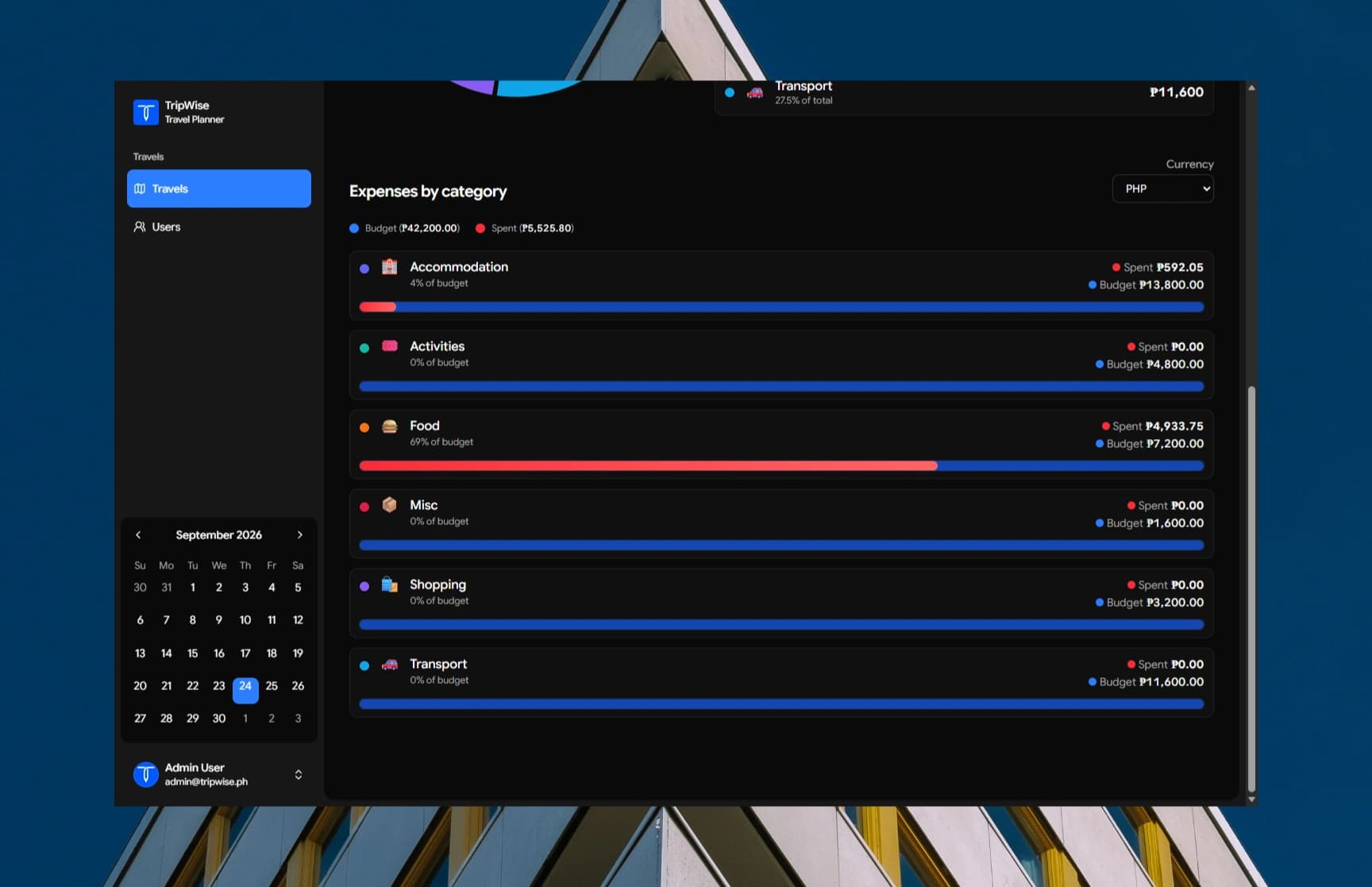Screen dimensions: 1372x887
Task: Click the Food burger icon
Action: click(389, 426)
